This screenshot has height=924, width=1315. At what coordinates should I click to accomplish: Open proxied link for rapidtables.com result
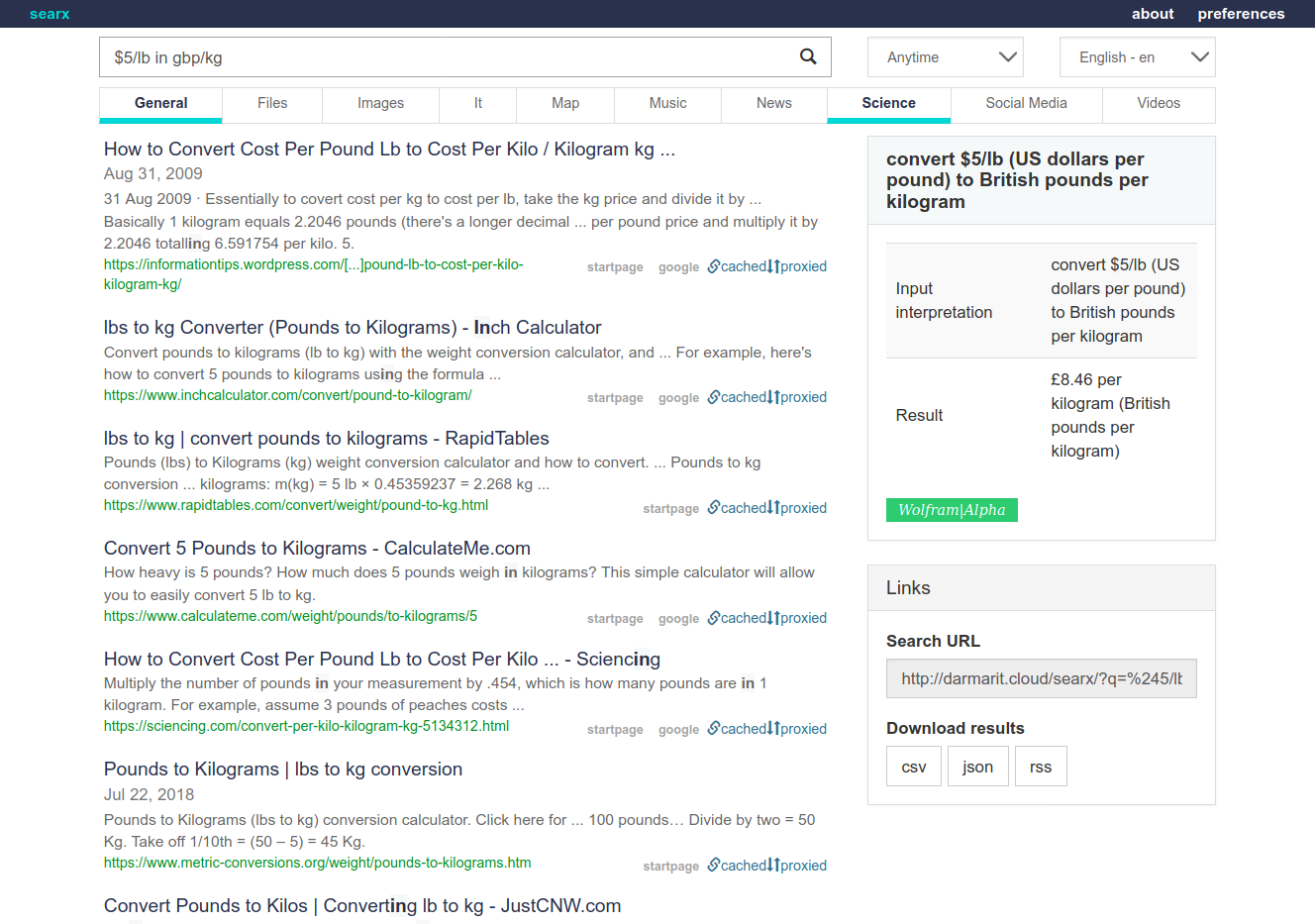(797, 508)
